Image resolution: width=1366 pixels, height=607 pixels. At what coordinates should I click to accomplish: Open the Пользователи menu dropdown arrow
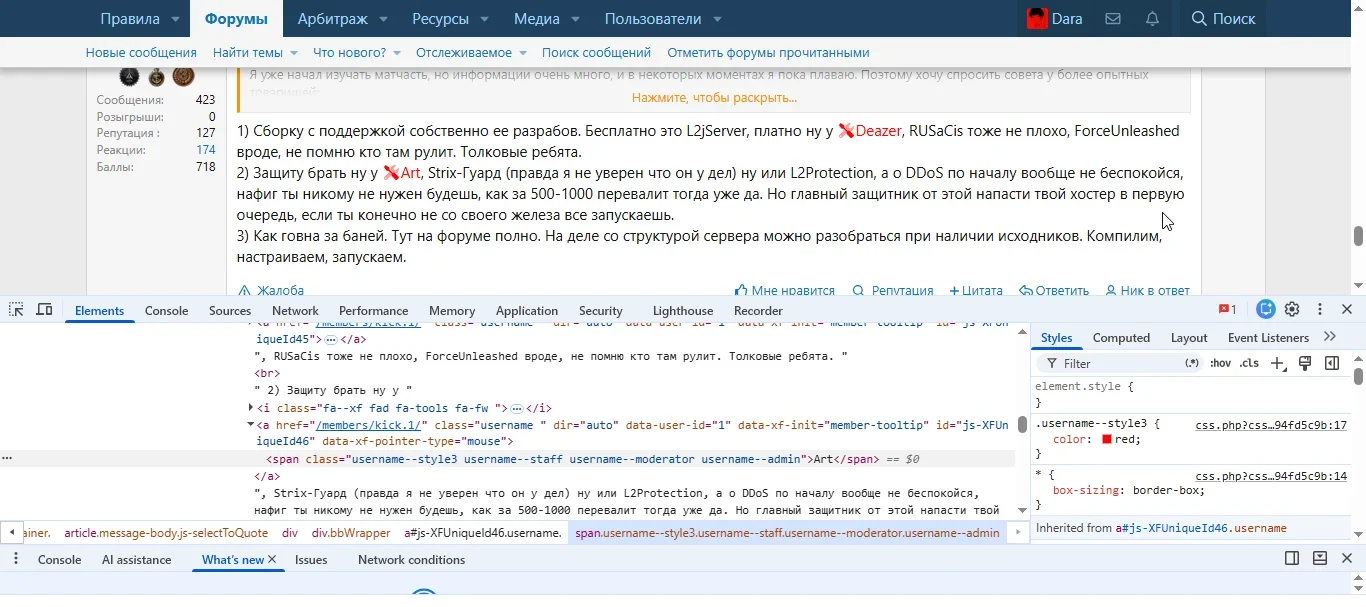point(717,19)
